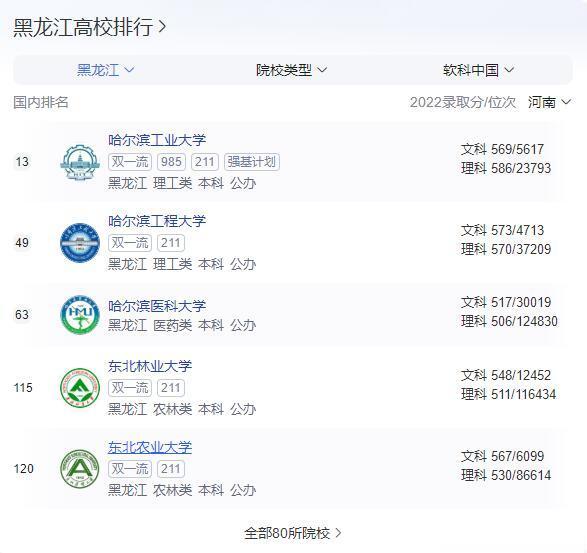The image size is (587, 553).
Task: Open the 软科中国 ranking source dropdown
Action: pyautogui.click(x=478, y=70)
